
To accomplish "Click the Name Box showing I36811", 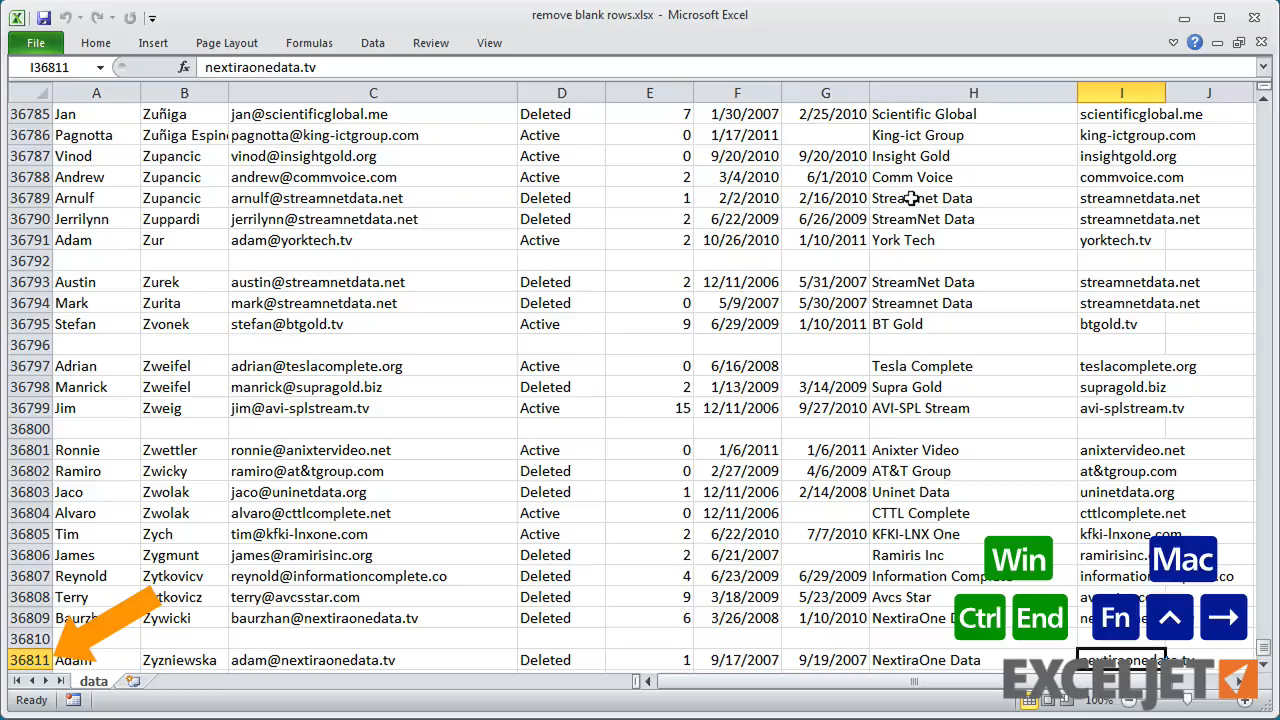I will (x=50, y=67).
